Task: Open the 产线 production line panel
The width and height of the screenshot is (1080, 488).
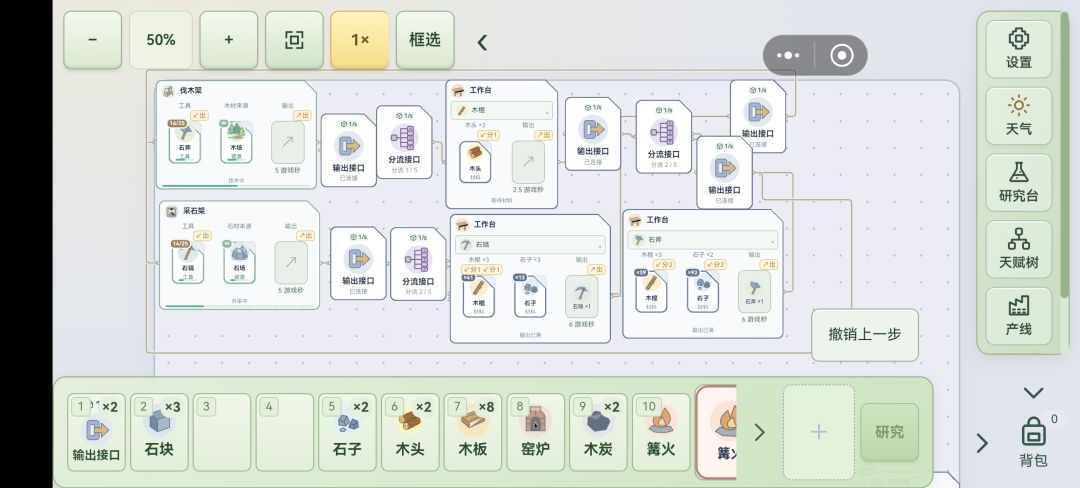Action: tap(1018, 316)
